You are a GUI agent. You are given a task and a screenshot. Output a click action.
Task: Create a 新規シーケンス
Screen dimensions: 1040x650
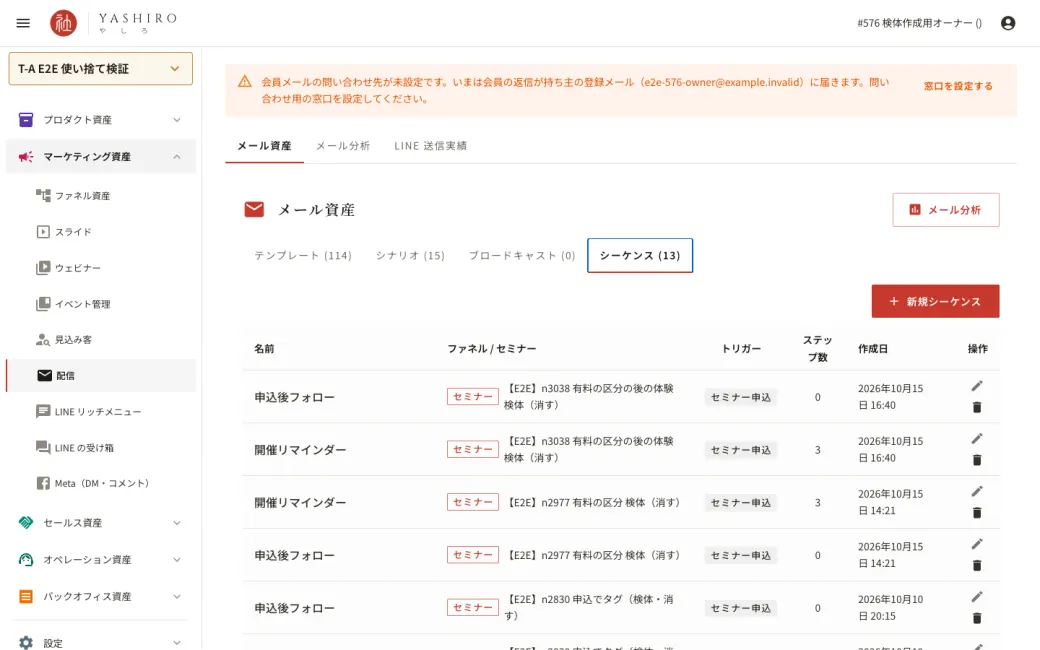(935, 301)
